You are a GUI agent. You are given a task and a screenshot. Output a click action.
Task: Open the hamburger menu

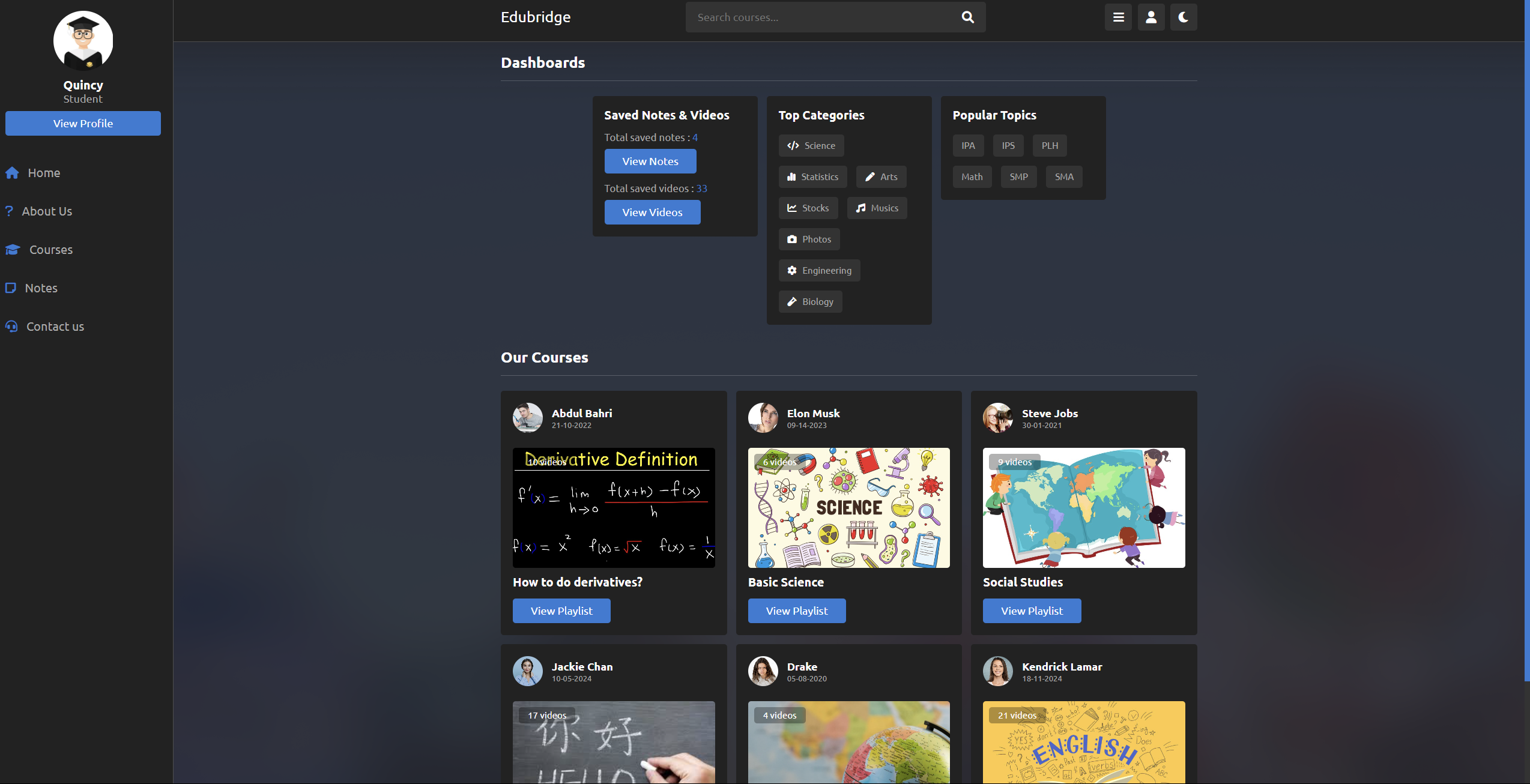coord(1117,17)
